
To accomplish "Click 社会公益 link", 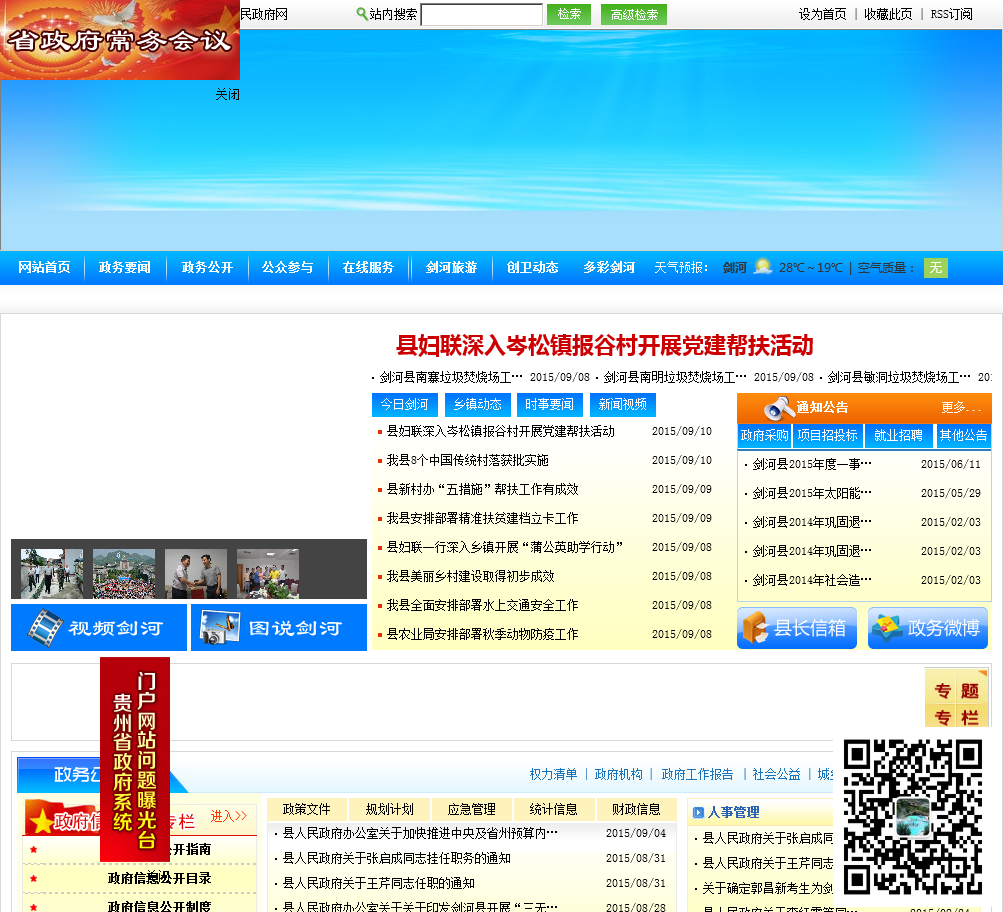I will coord(777,774).
